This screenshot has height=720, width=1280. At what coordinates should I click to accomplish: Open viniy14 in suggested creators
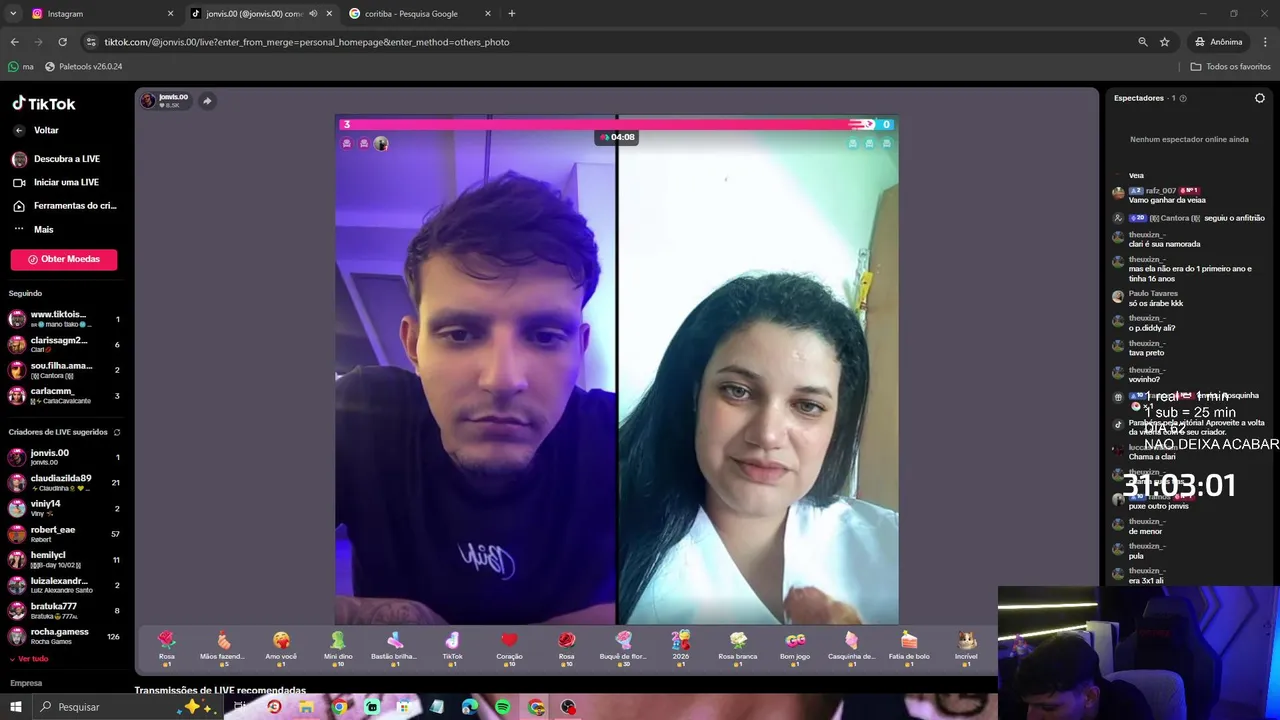(x=64, y=508)
